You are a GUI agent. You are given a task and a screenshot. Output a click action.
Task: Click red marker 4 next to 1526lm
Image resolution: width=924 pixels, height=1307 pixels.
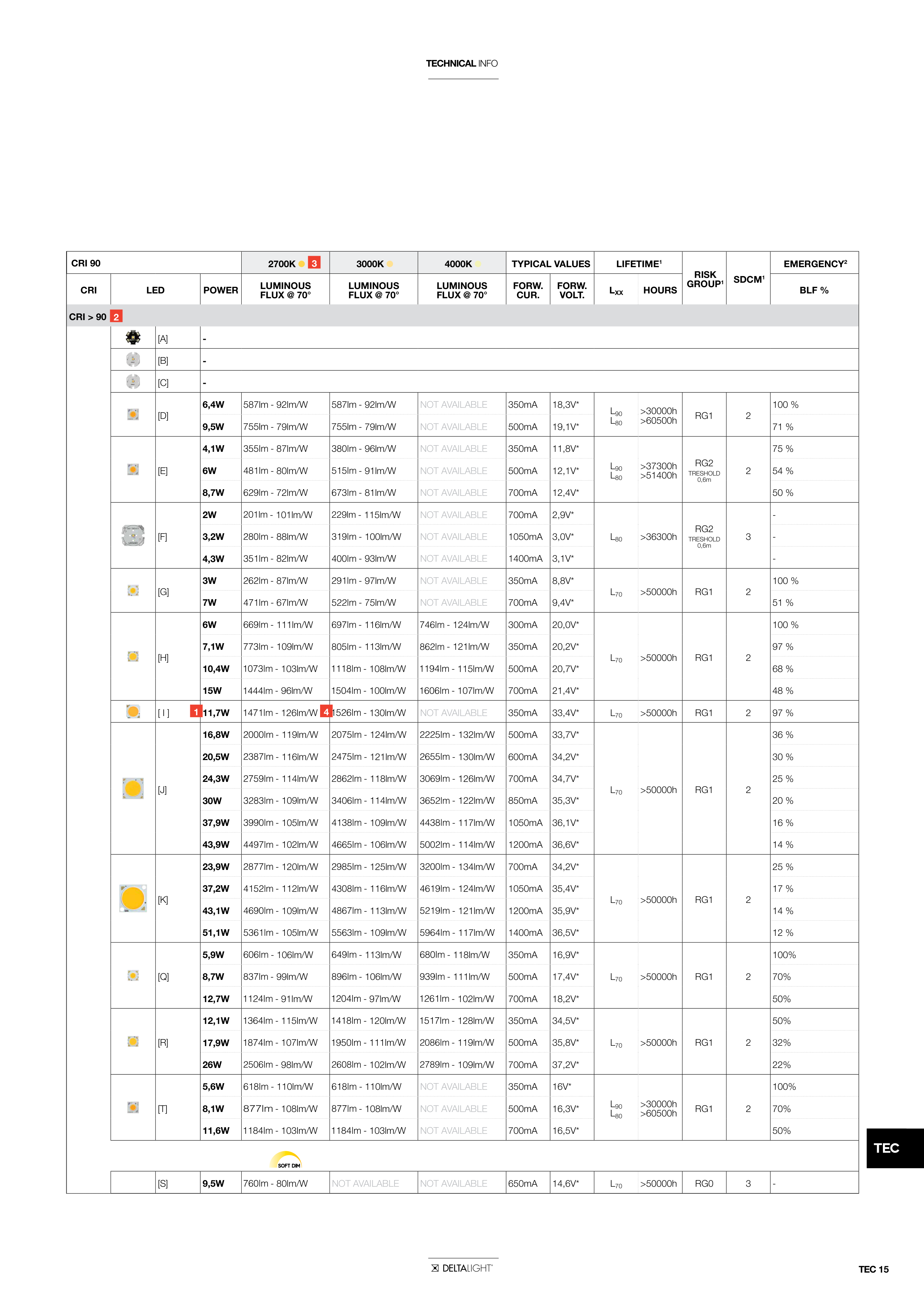[326, 712]
